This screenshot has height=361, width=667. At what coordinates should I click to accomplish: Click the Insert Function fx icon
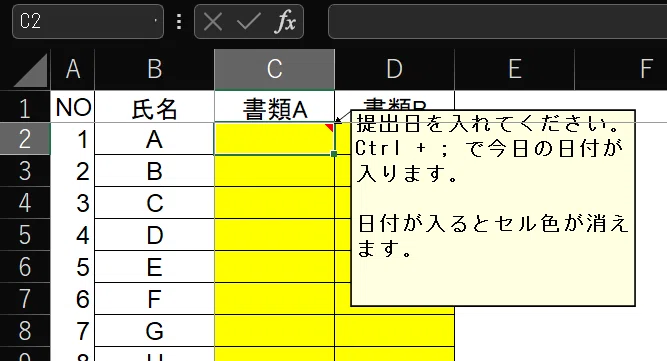pyautogui.click(x=285, y=21)
